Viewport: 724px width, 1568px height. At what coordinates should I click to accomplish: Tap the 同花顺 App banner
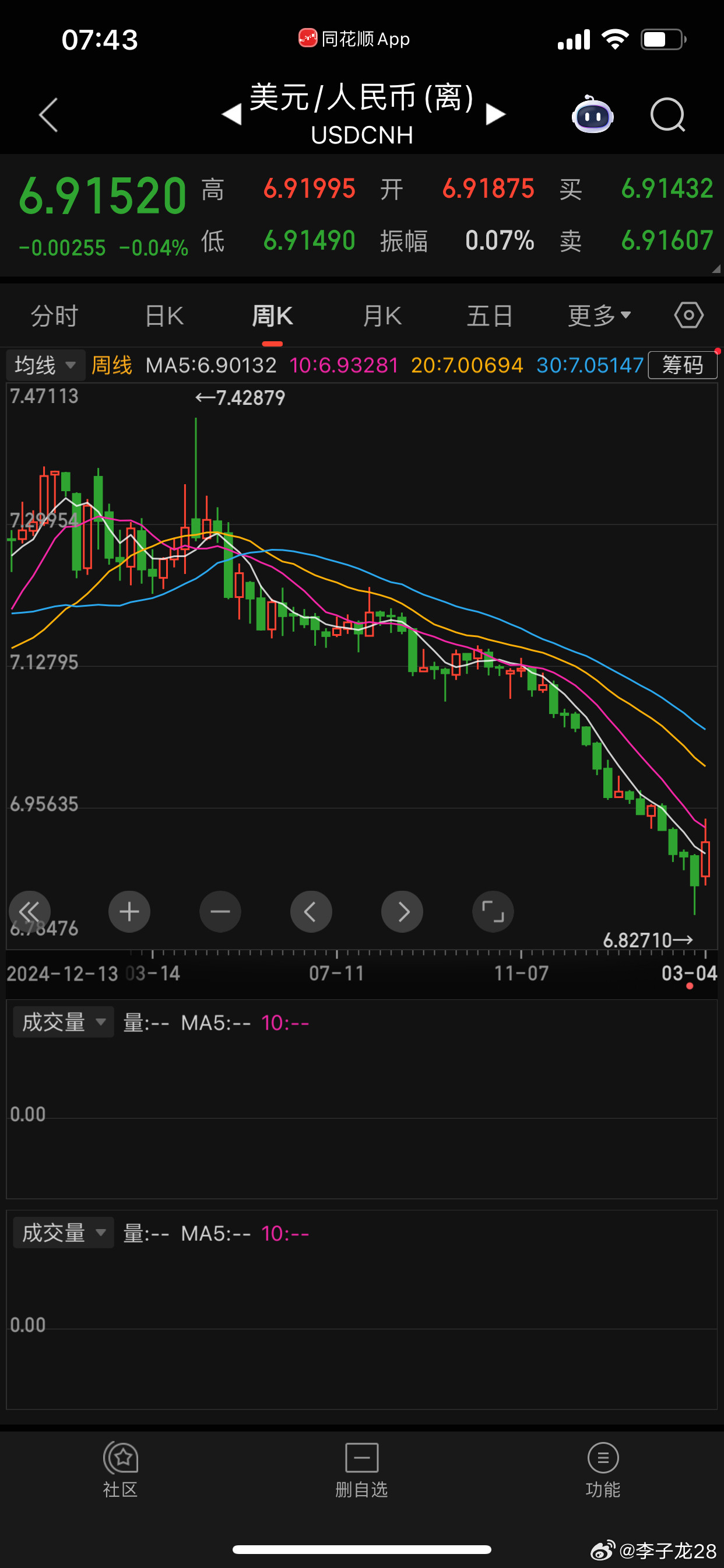(x=354, y=39)
